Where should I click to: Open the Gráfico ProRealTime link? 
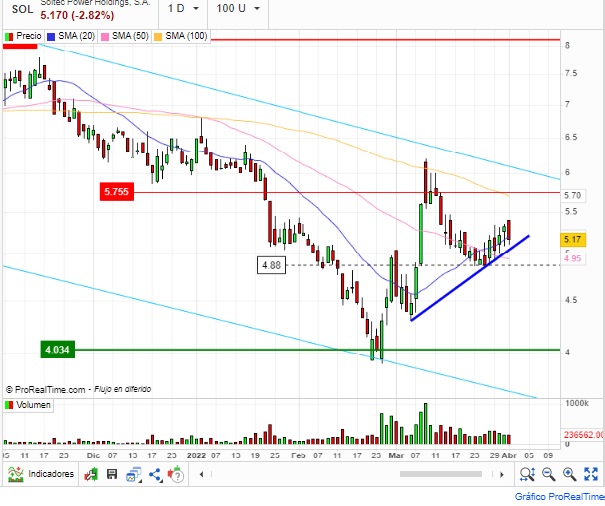click(x=559, y=497)
